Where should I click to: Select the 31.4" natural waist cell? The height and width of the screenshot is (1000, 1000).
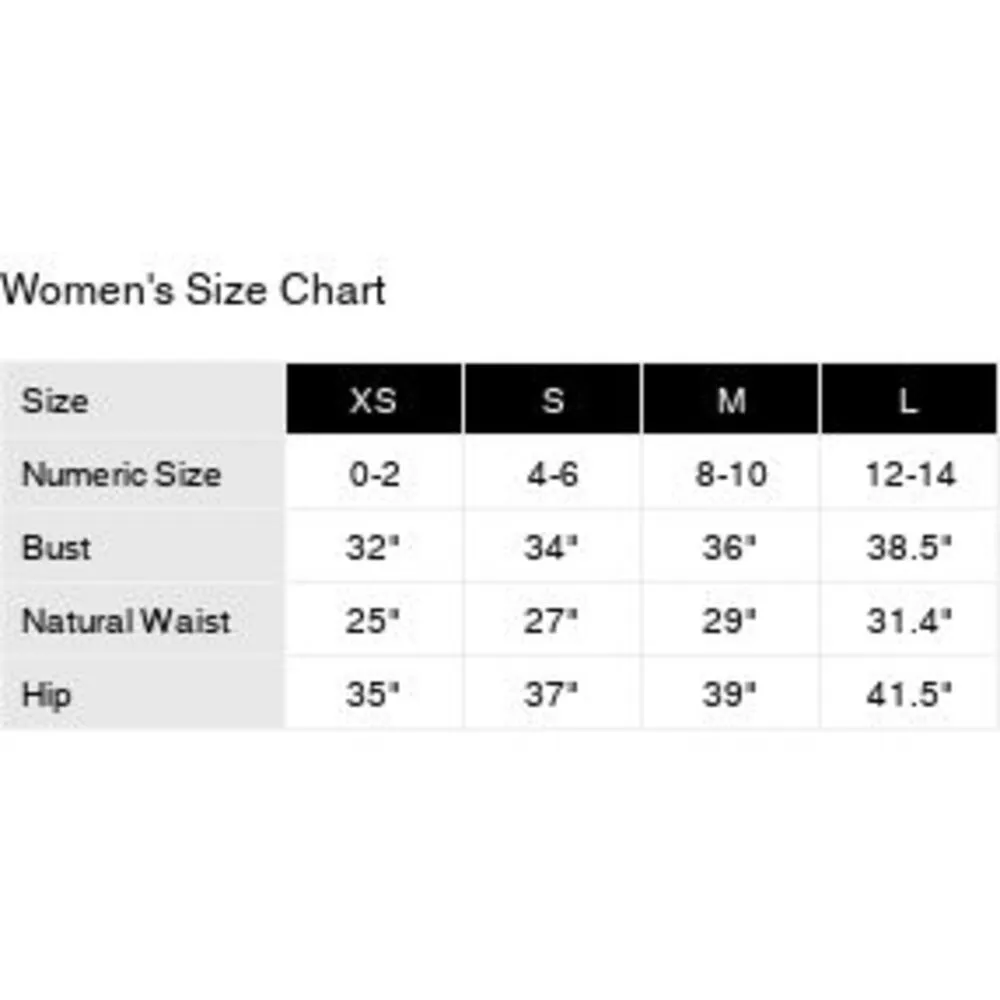pos(908,621)
